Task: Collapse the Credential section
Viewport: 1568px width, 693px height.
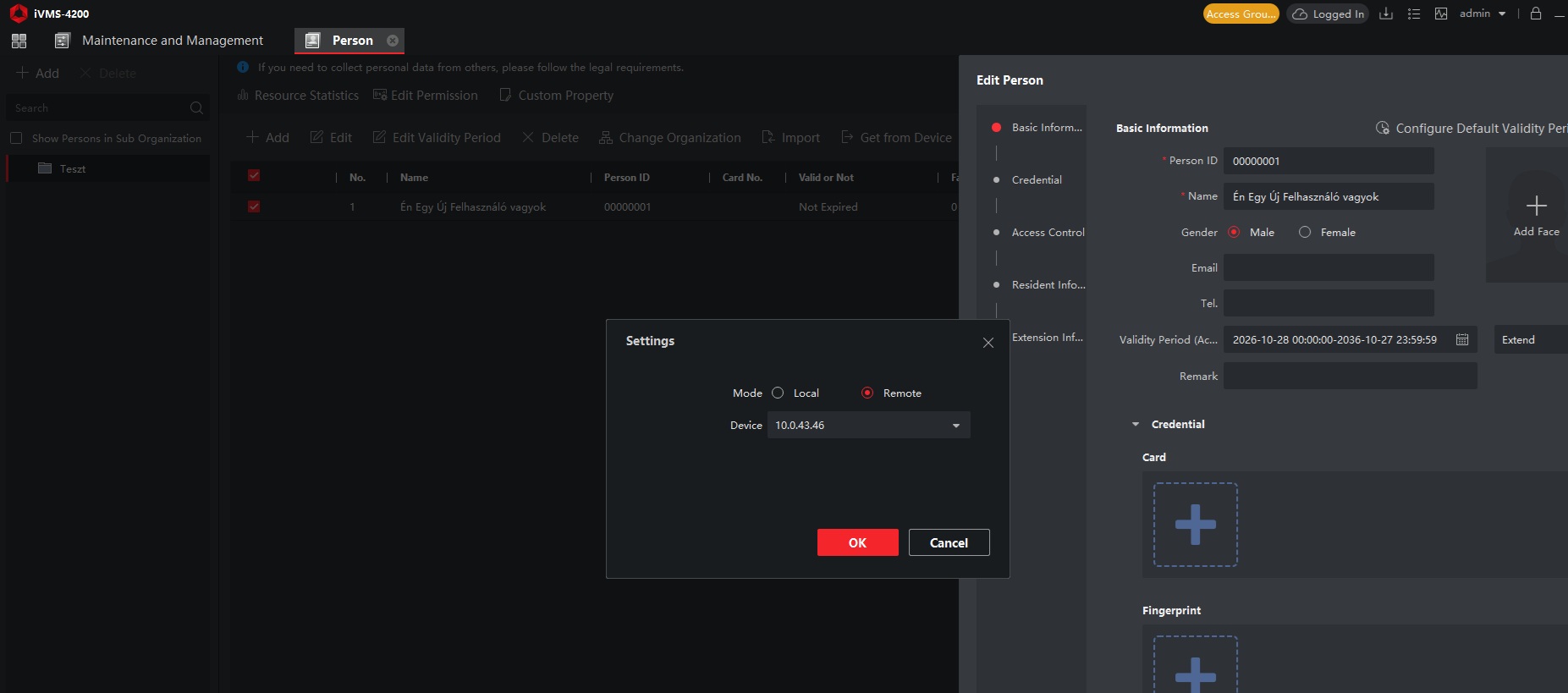Action: click(x=1136, y=425)
